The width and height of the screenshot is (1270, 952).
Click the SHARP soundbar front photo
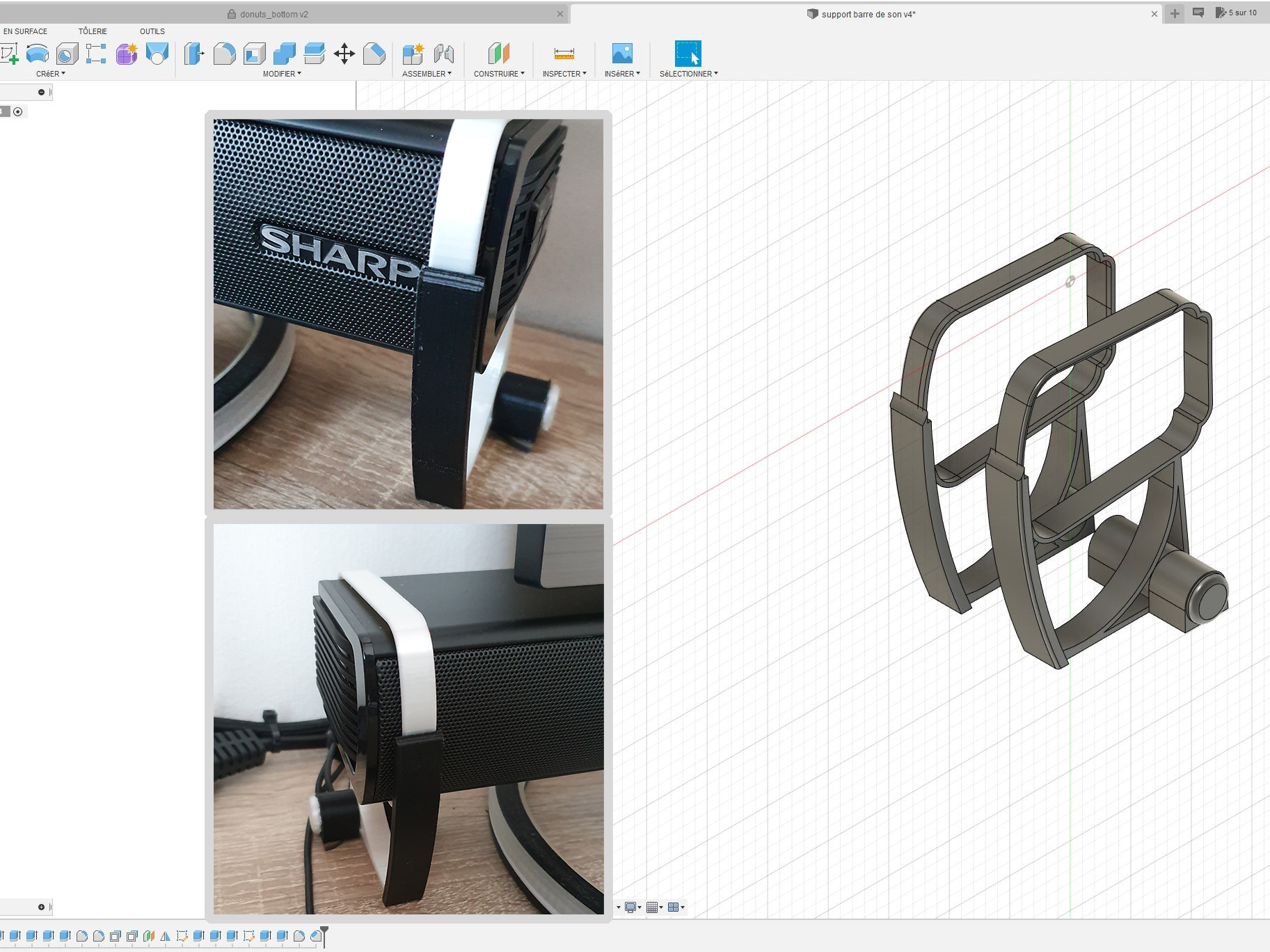(408, 314)
